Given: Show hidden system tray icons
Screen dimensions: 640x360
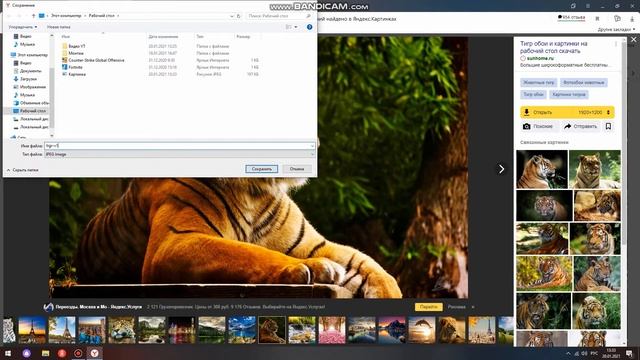Looking at the screenshot, I should tap(568, 353).
